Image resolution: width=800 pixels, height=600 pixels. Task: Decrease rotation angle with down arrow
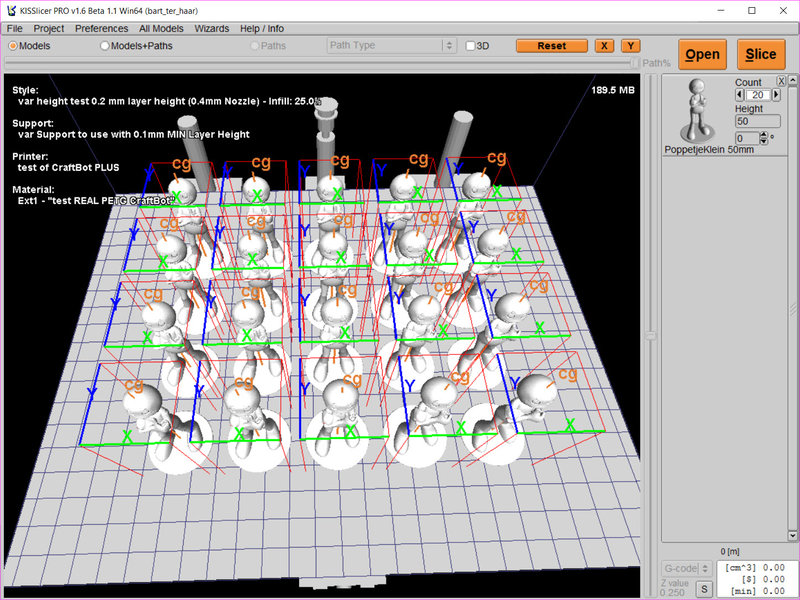pos(764,141)
